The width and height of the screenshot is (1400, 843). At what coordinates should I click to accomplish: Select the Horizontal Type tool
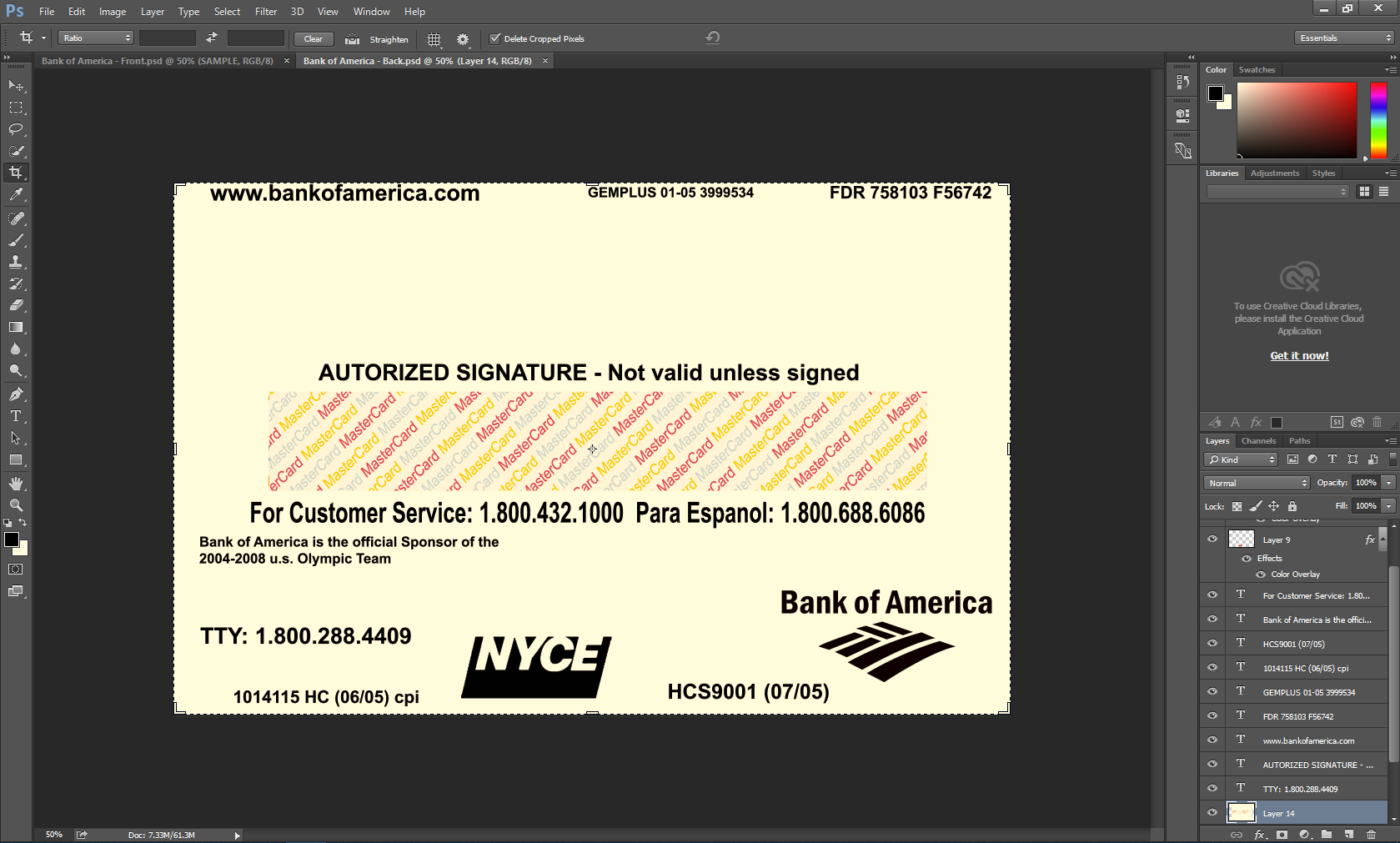[x=16, y=416]
